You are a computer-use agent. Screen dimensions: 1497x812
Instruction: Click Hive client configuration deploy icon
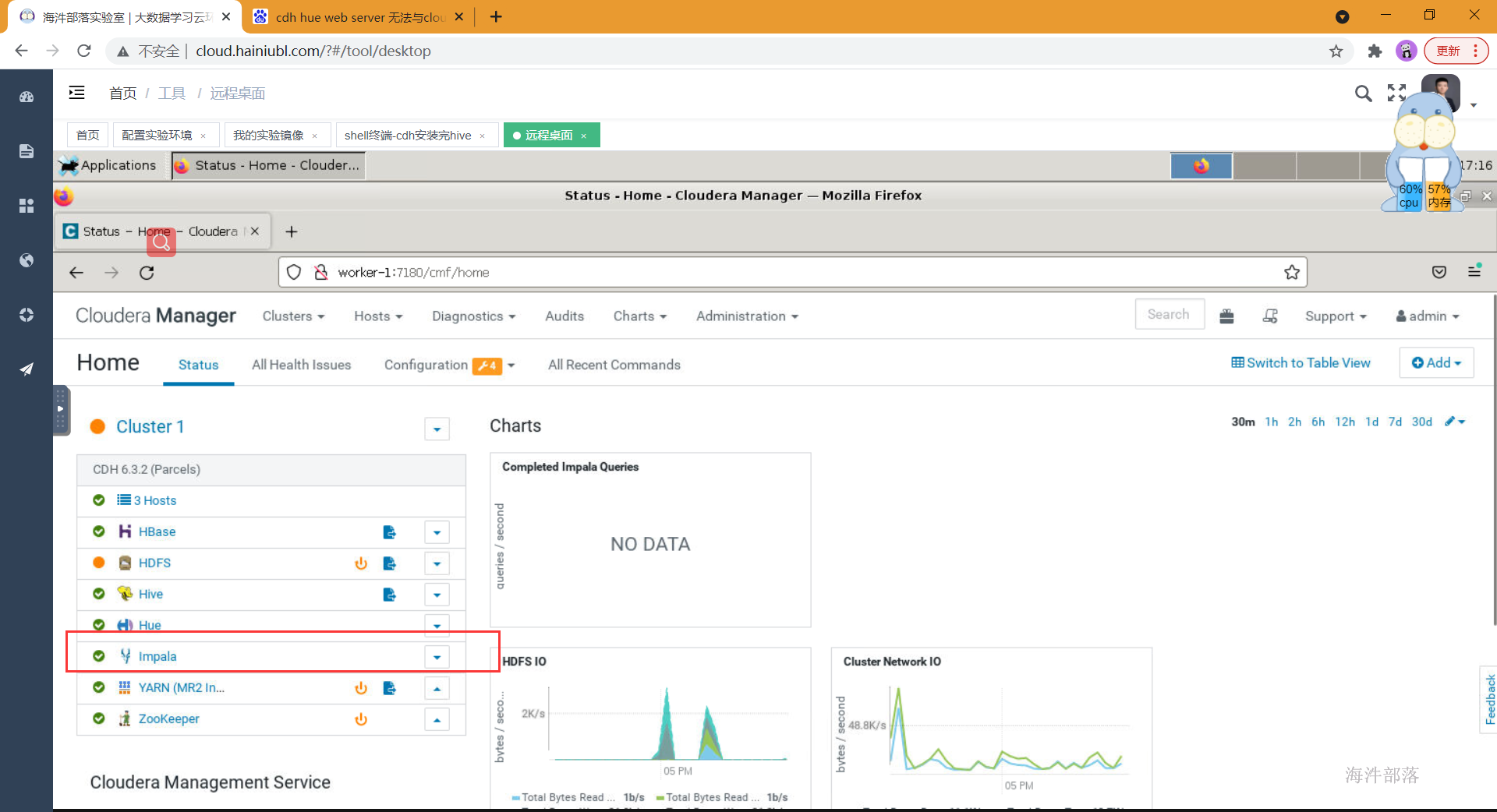pos(390,595)
